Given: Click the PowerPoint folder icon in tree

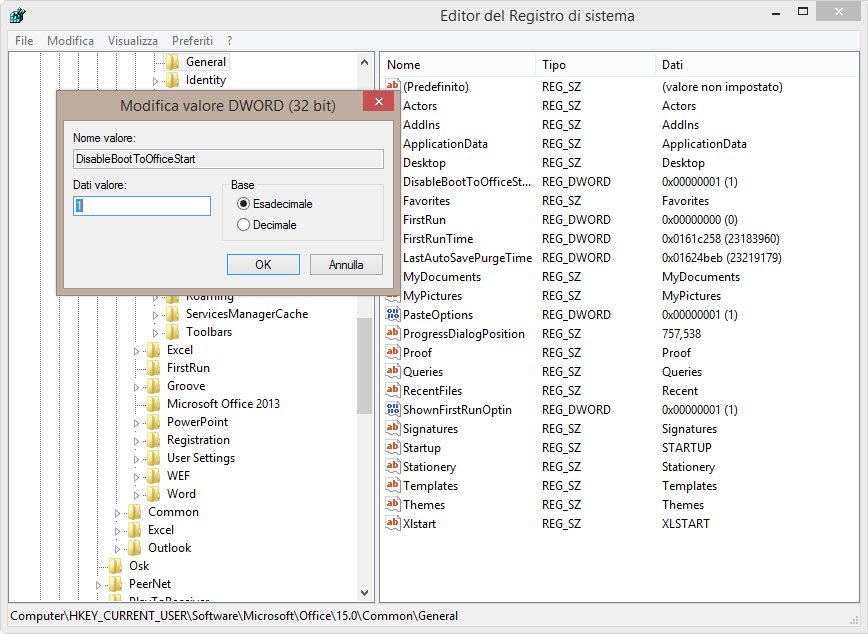Looking at the screenshot, I should pyautogui.click(x=152, y=422).
